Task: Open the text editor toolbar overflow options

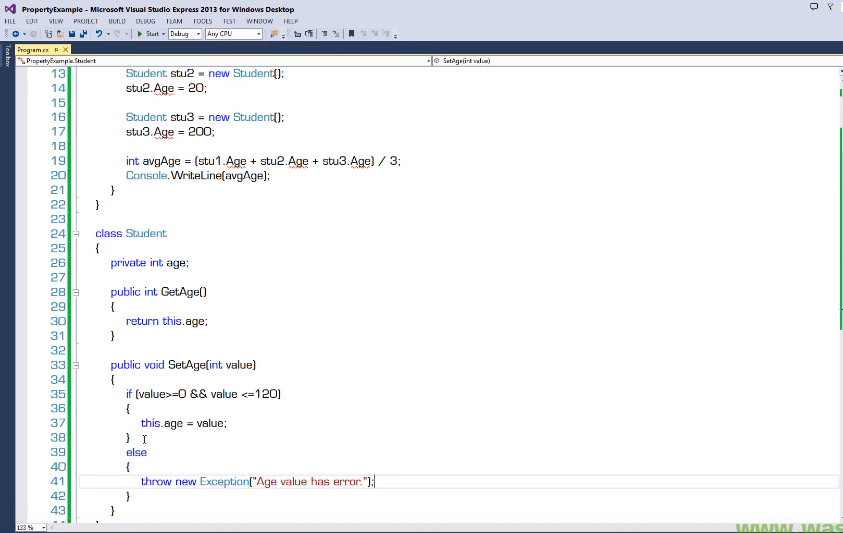Action: [395, 37]
